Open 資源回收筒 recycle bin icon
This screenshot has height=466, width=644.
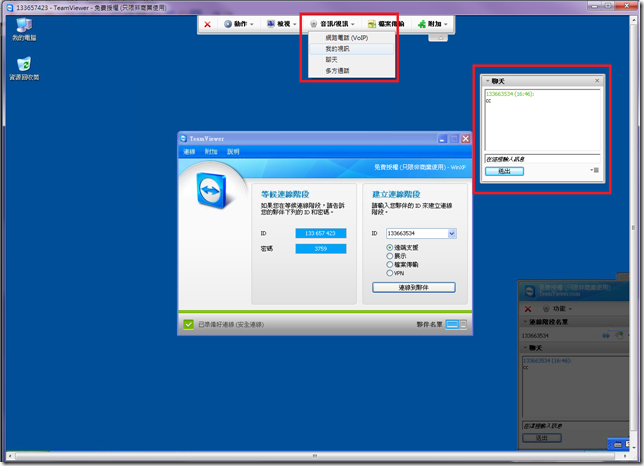(x=24, y=69)
